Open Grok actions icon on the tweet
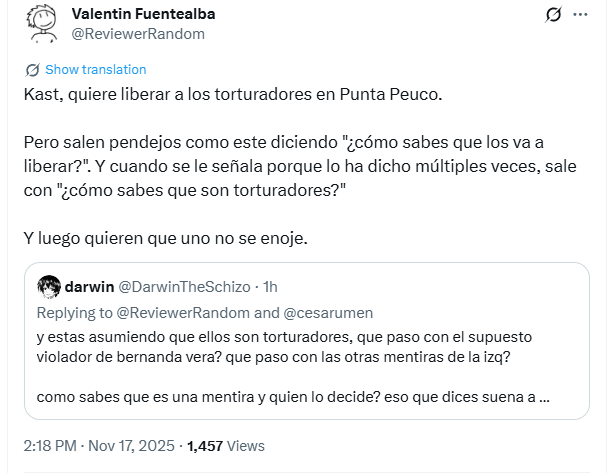This screenshot has width=614, height=473. [x=550, y=15]
